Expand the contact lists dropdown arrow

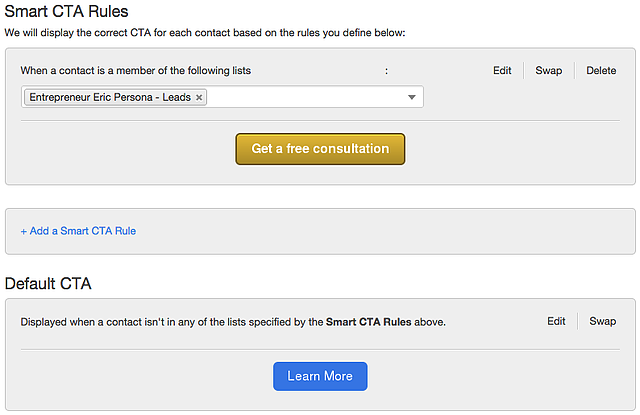[412, 97]
